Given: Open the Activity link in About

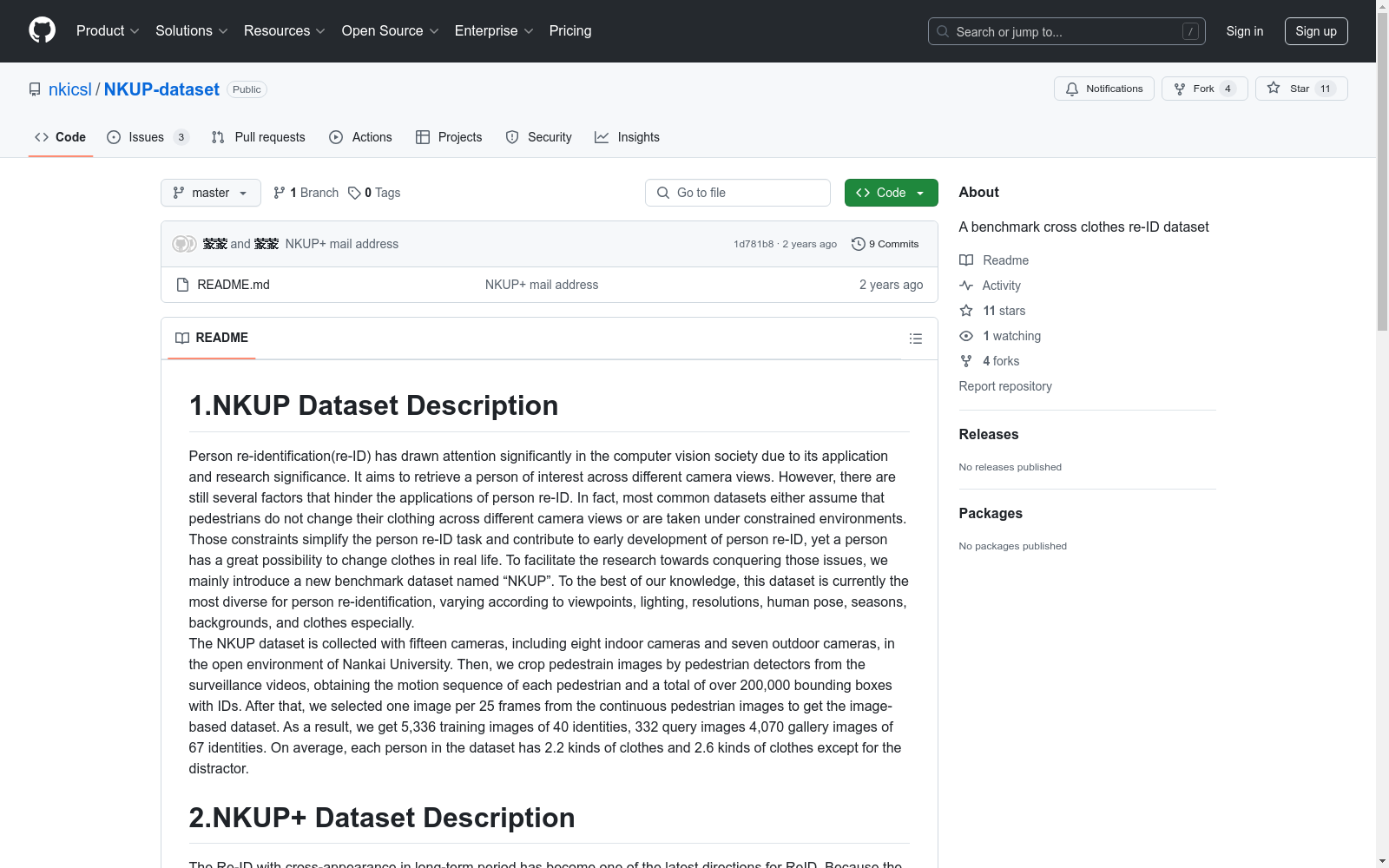Looking at the screenshot, I should click(x=1002, y=286).
